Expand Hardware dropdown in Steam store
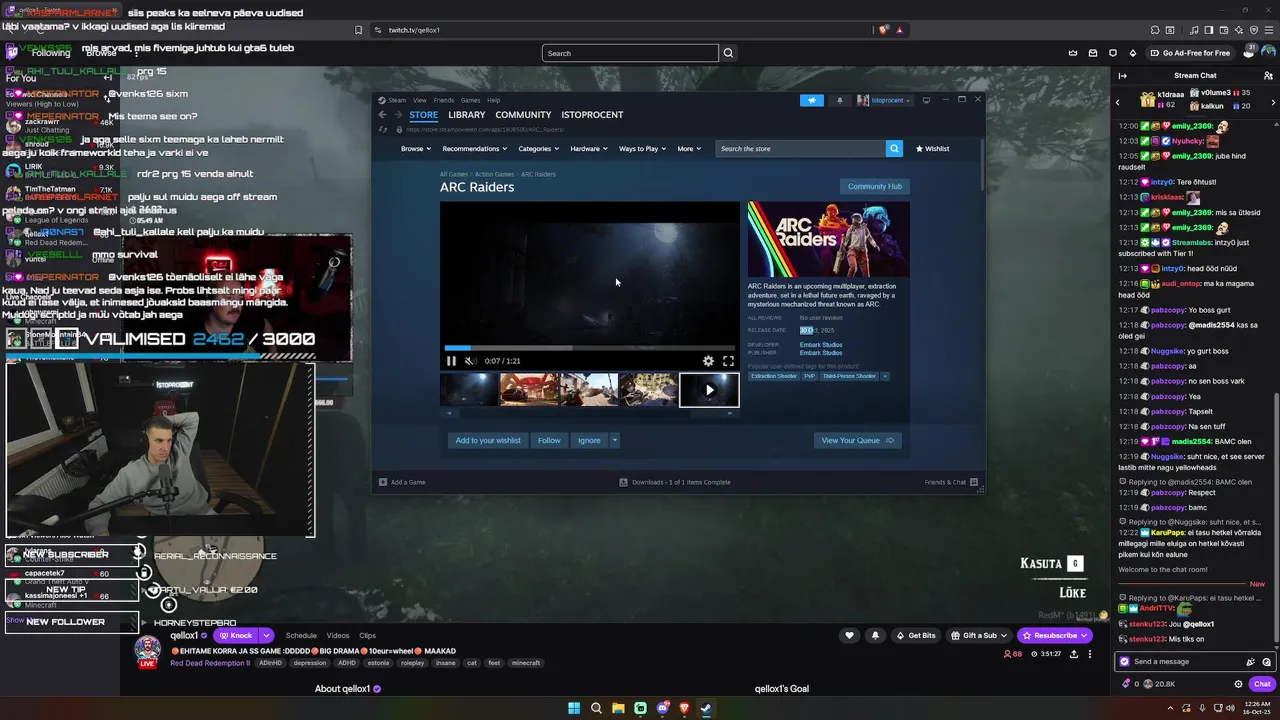 589,149
